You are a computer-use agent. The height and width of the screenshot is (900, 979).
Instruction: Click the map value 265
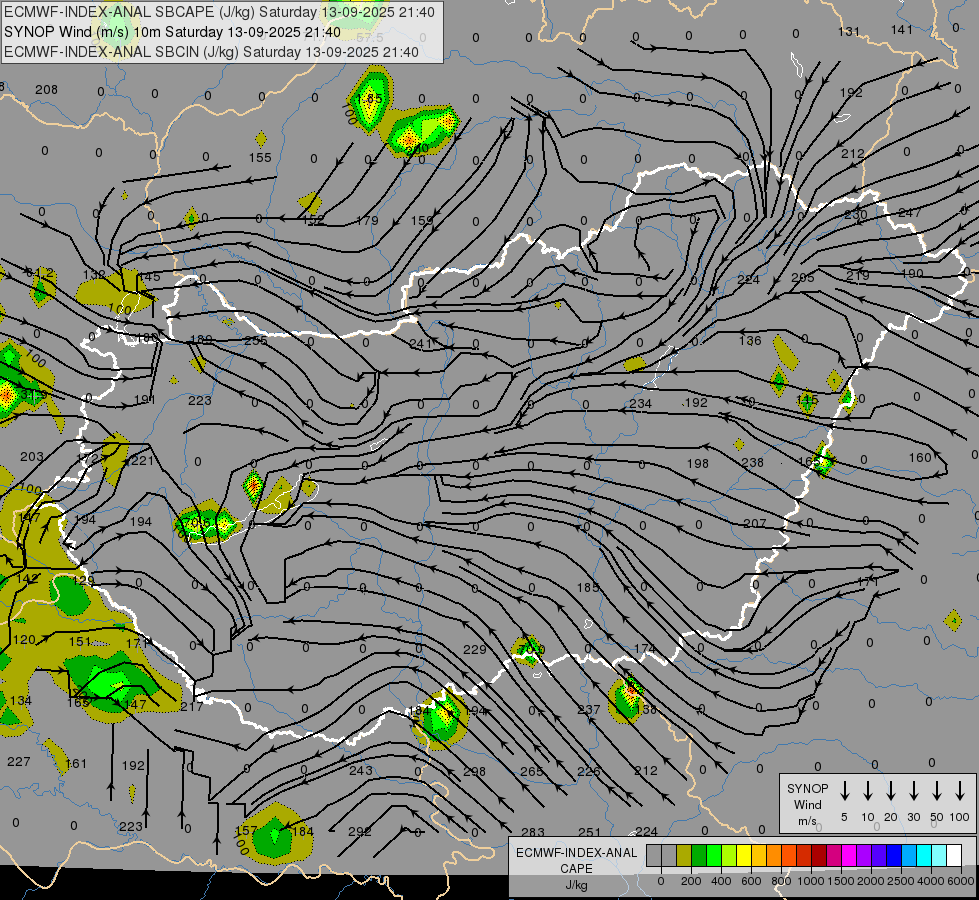pos(532,772)
